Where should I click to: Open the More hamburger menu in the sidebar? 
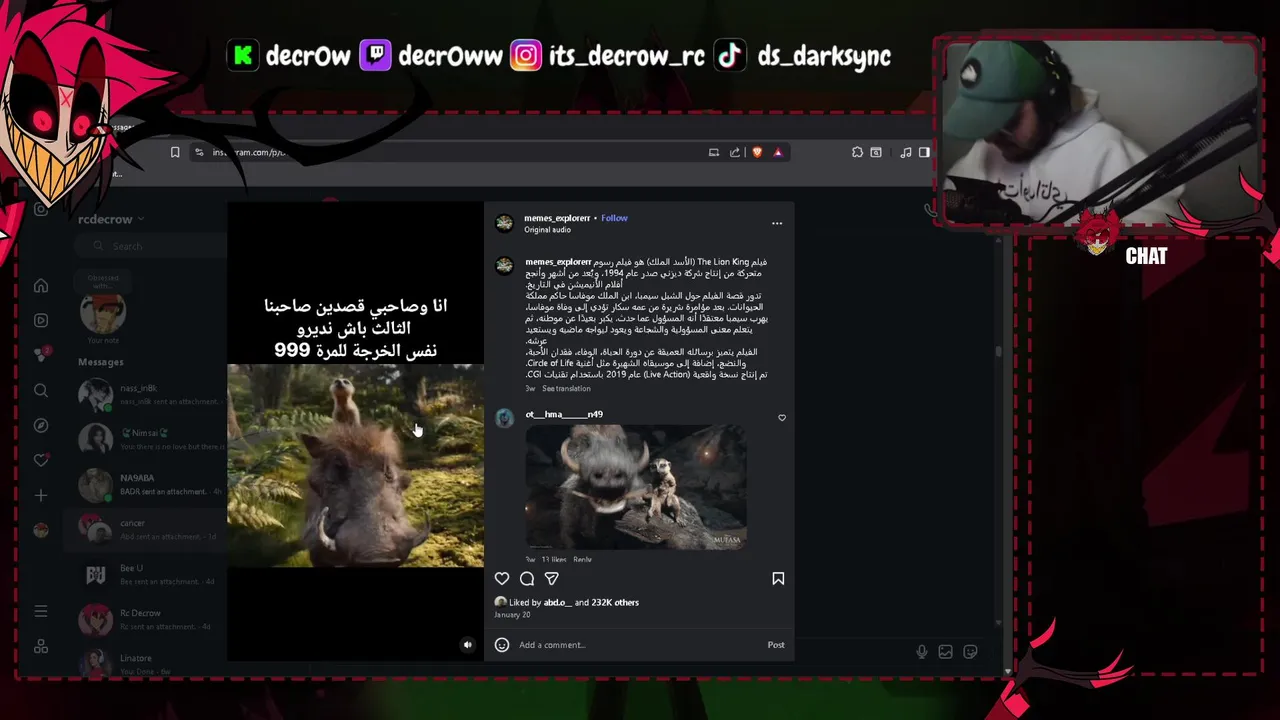(x=41, y=611)
